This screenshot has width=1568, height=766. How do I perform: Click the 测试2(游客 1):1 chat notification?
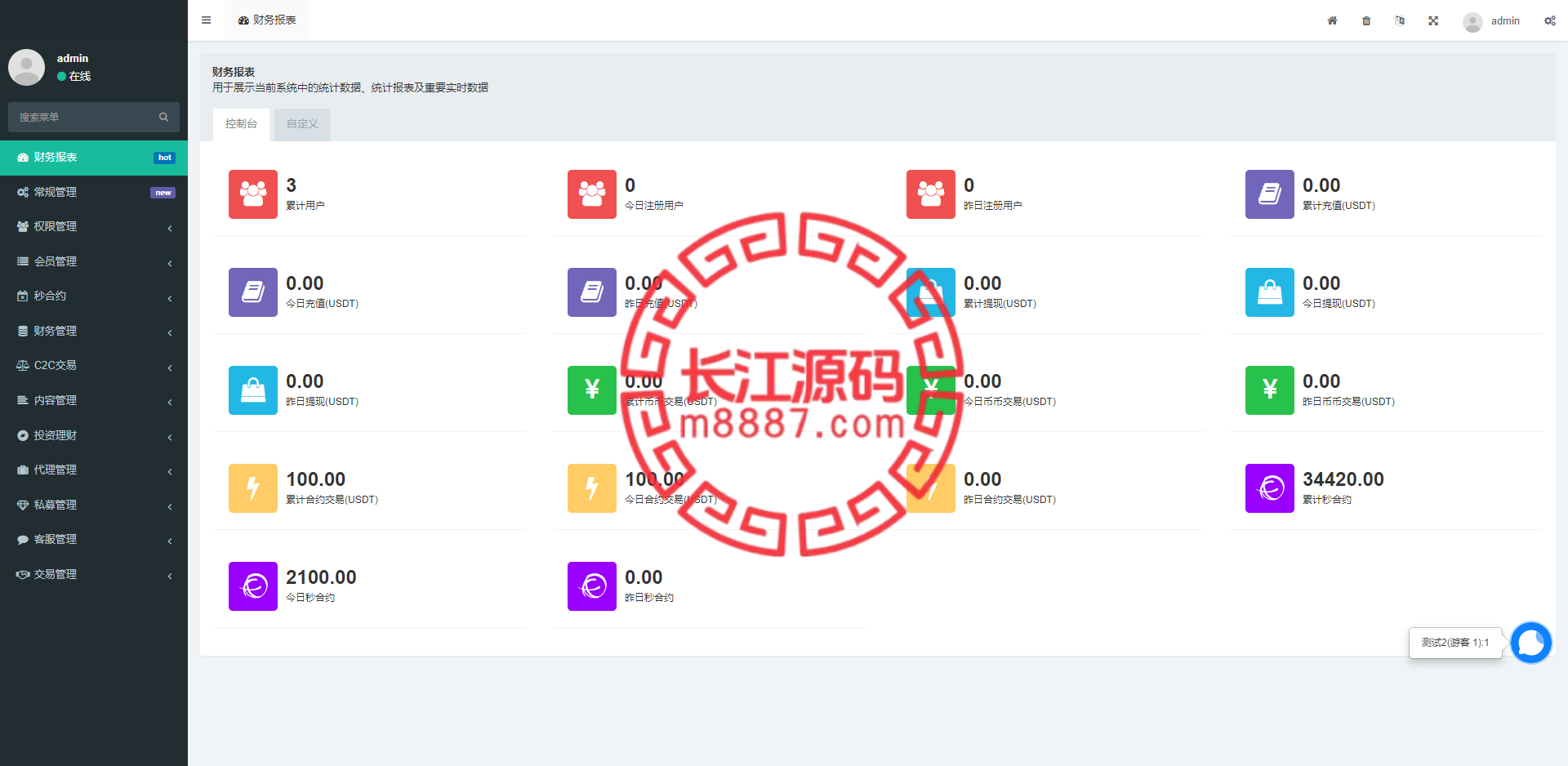1455,643
